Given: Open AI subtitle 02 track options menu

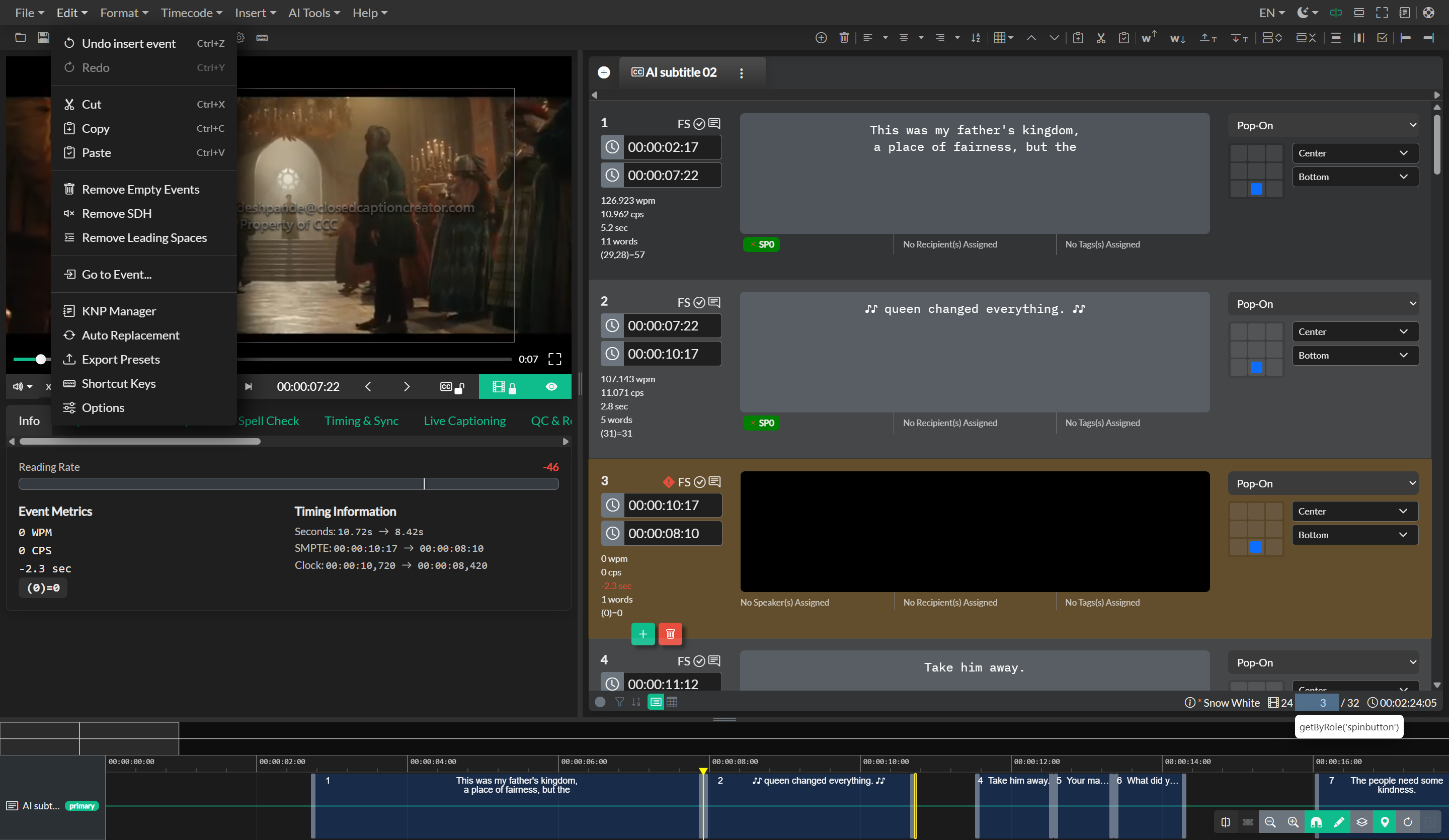Looking at the screenshot, I should click(x=741, y=72).
